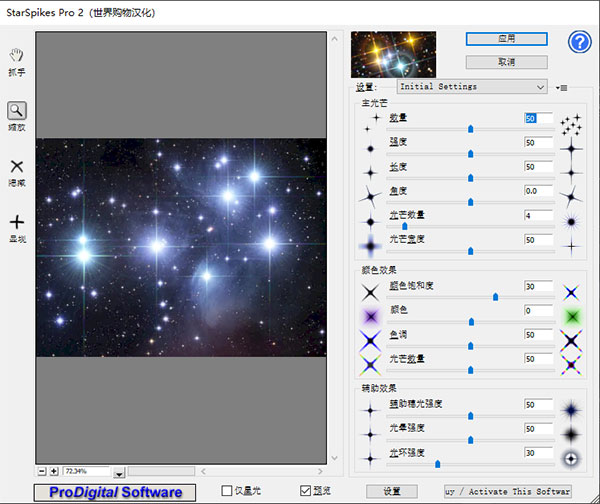Click the 角度 value input field
The image size is (600, 504).
[537, 190]
